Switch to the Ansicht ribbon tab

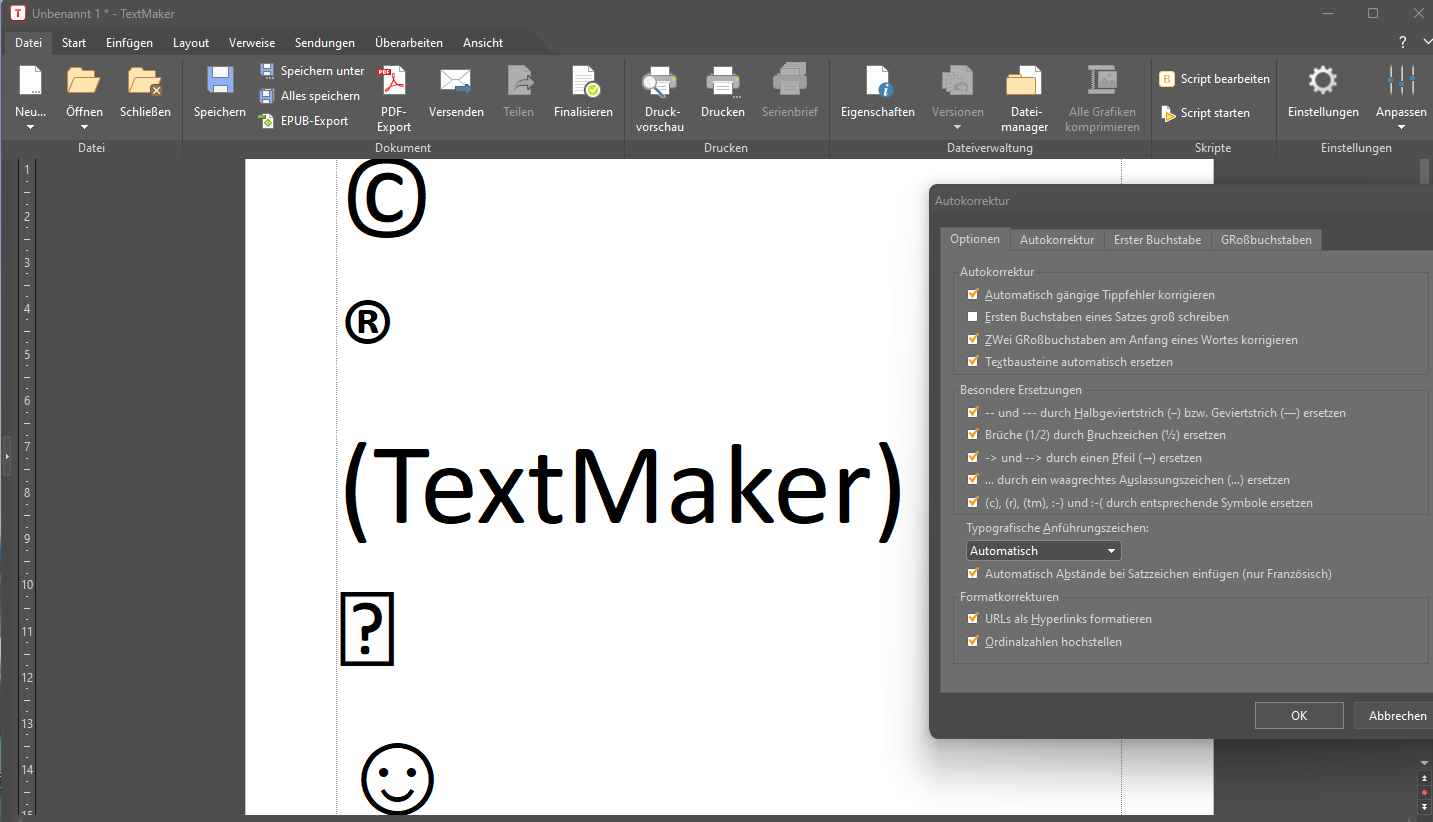483,43
